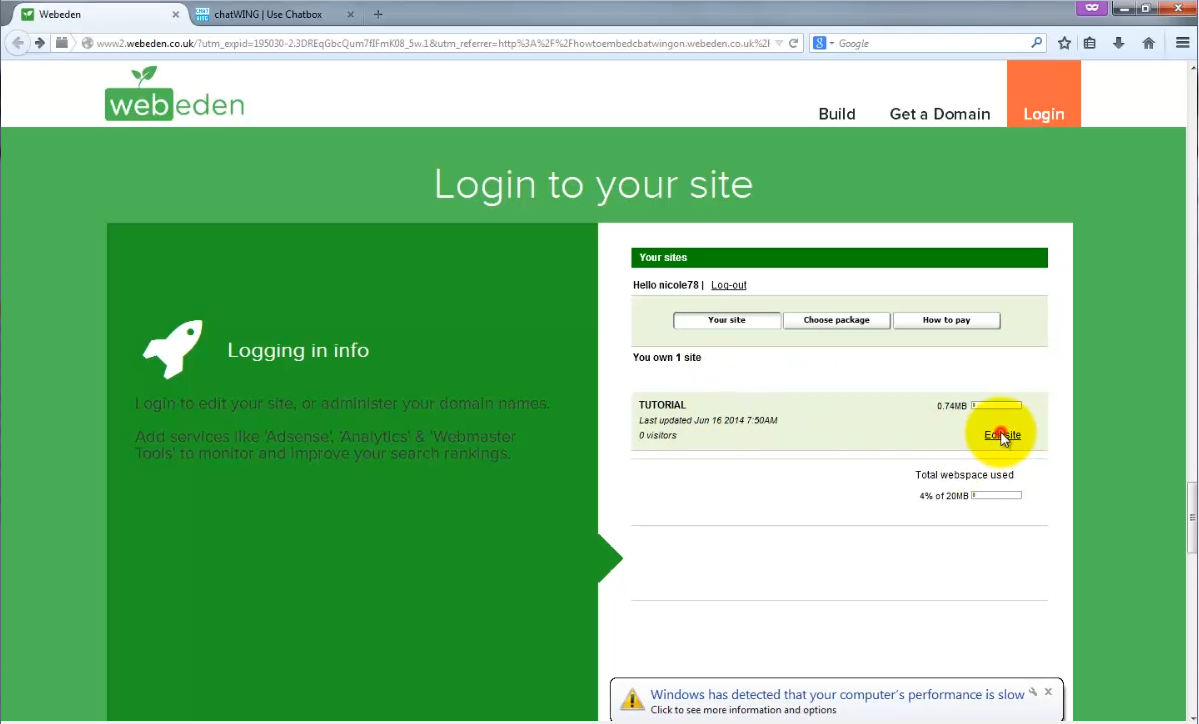
Task: Click the purple mask private browsing icon
Action: (x=1092, y=8)
